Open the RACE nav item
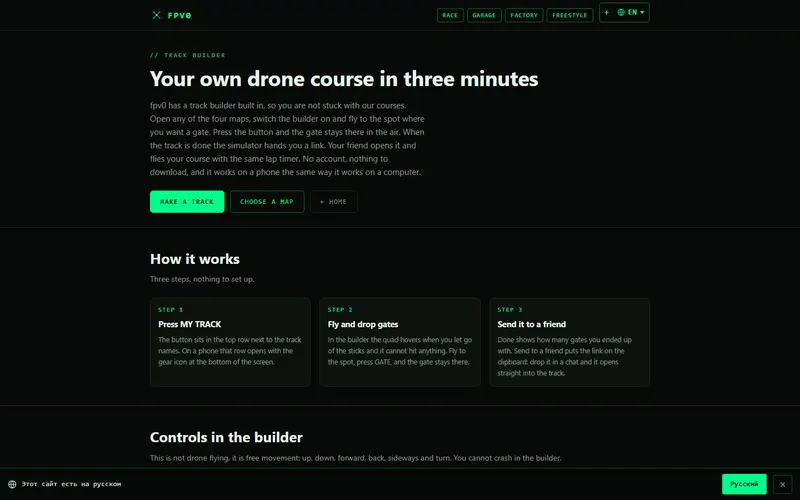This screenshot has width=800, height=500. pyautogui.click(x=450, y=15)
